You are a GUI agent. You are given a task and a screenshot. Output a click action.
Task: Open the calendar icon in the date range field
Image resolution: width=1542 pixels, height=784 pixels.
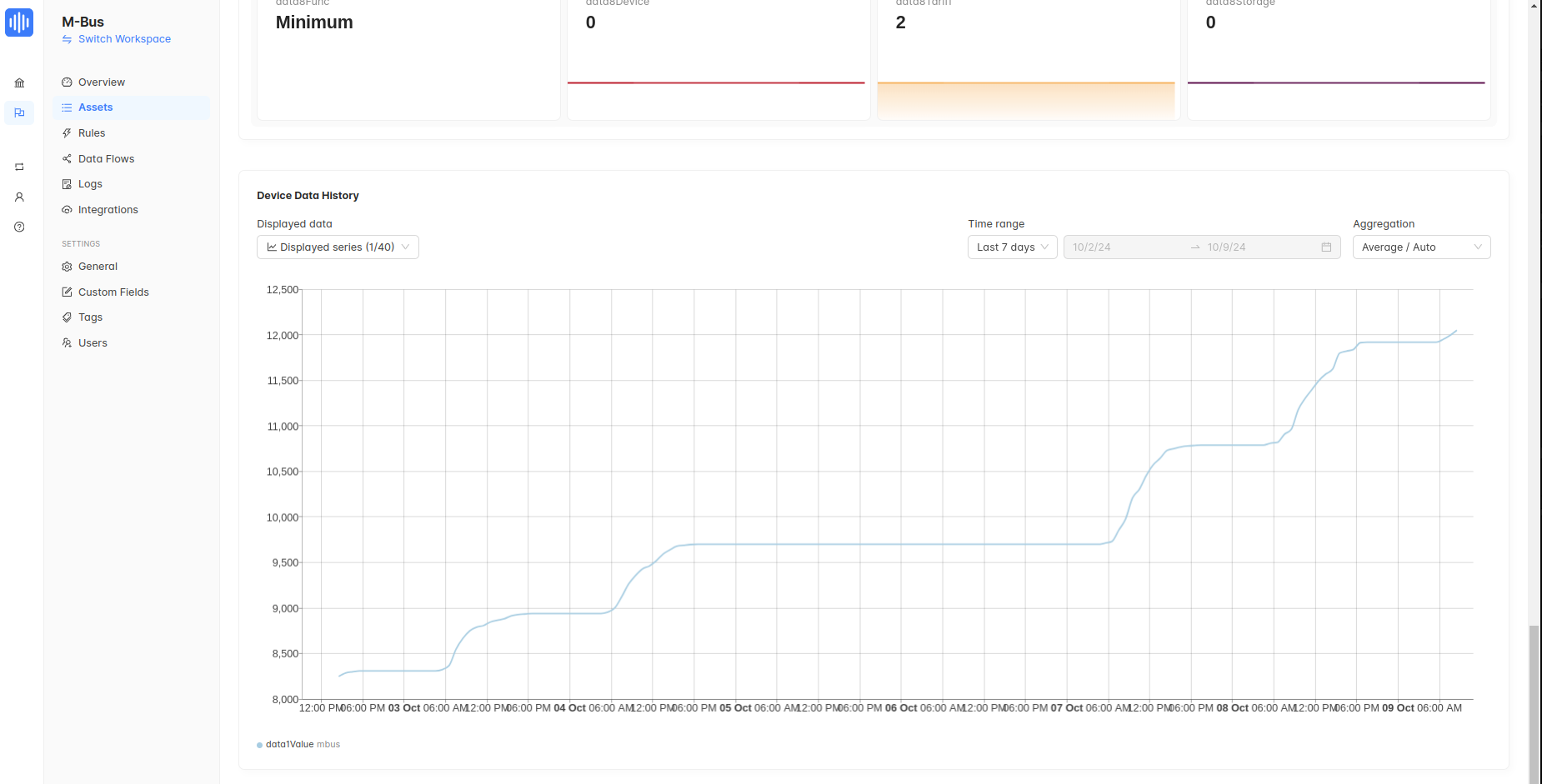click(1326, 247)
